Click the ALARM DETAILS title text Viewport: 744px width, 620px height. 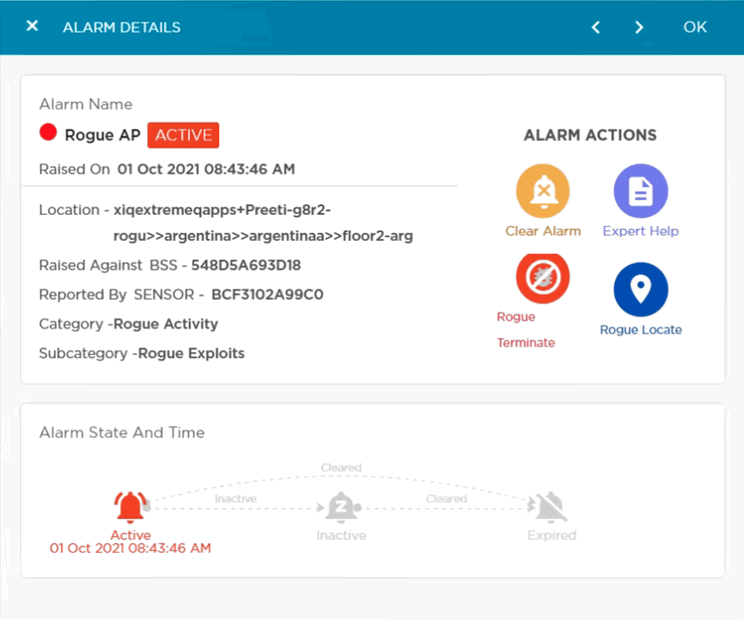(x=121, y=28)
